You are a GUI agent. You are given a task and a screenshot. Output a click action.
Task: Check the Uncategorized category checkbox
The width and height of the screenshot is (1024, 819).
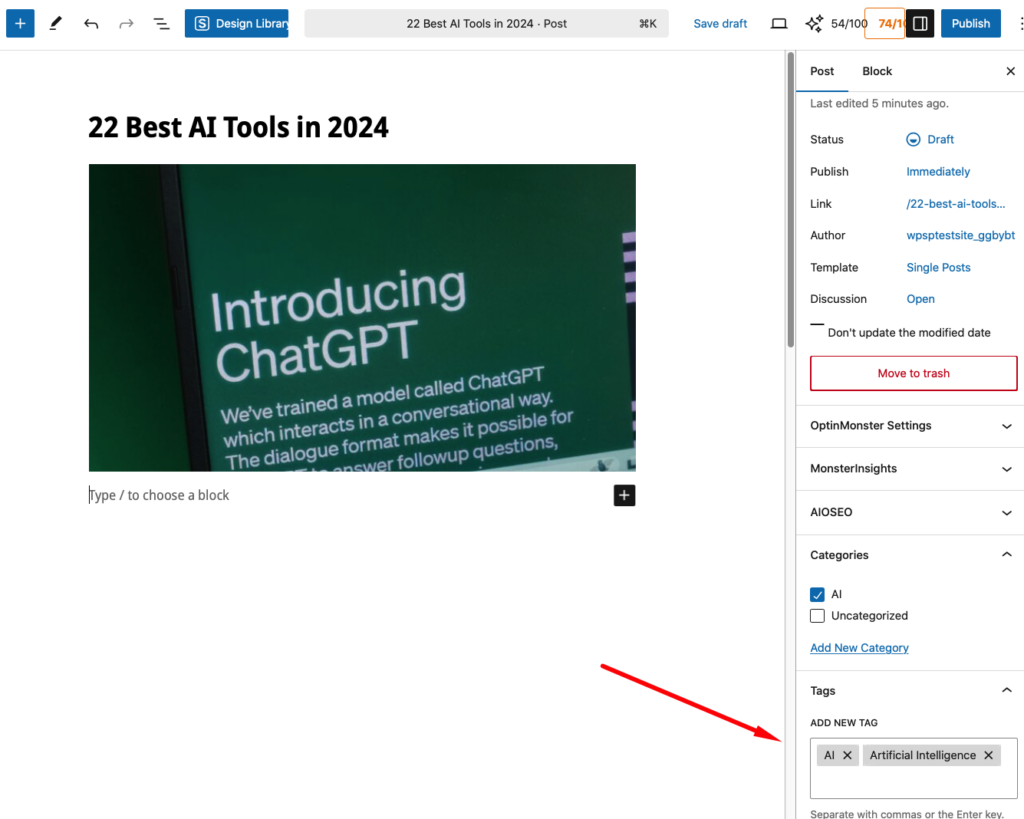[x=817, y=616]
